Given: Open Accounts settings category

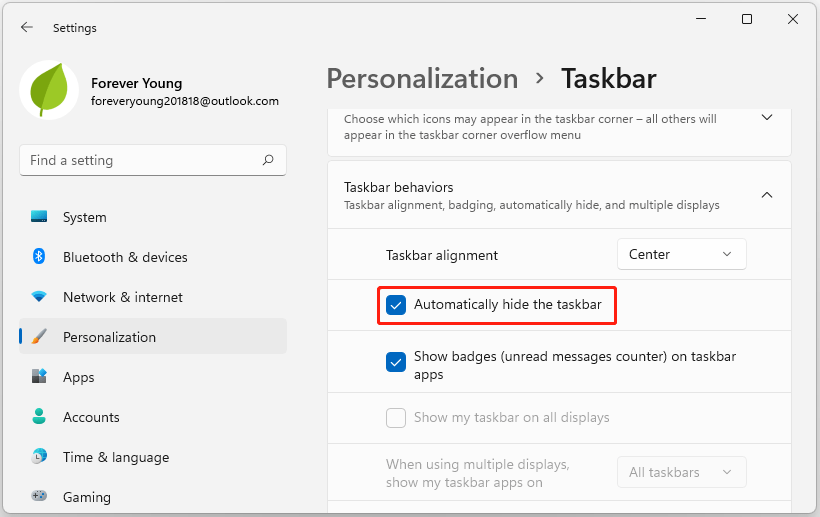Looking at the screenshot, I should tap(153, 417).
